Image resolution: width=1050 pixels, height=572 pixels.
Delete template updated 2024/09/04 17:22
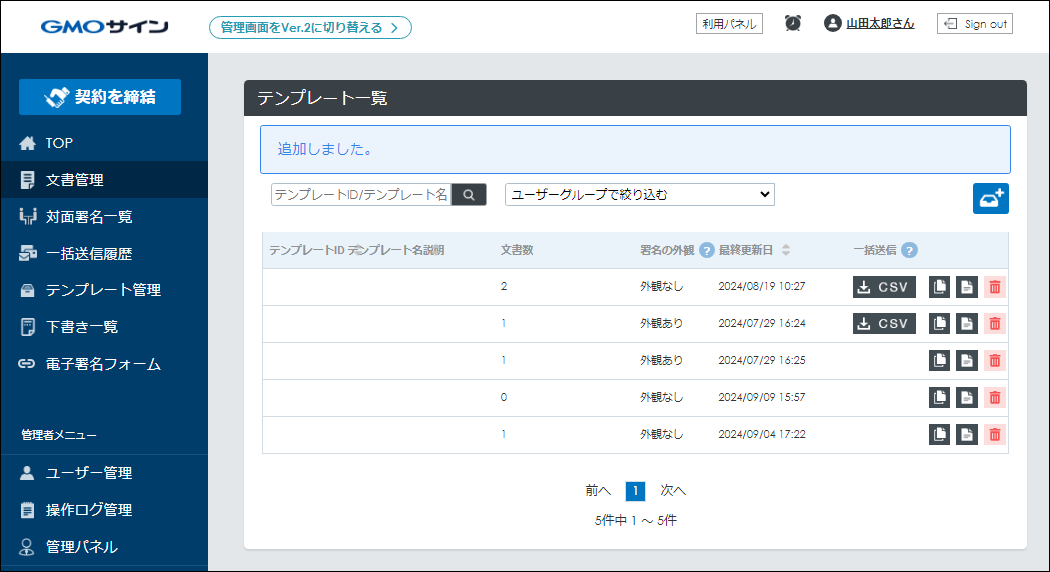994,434
